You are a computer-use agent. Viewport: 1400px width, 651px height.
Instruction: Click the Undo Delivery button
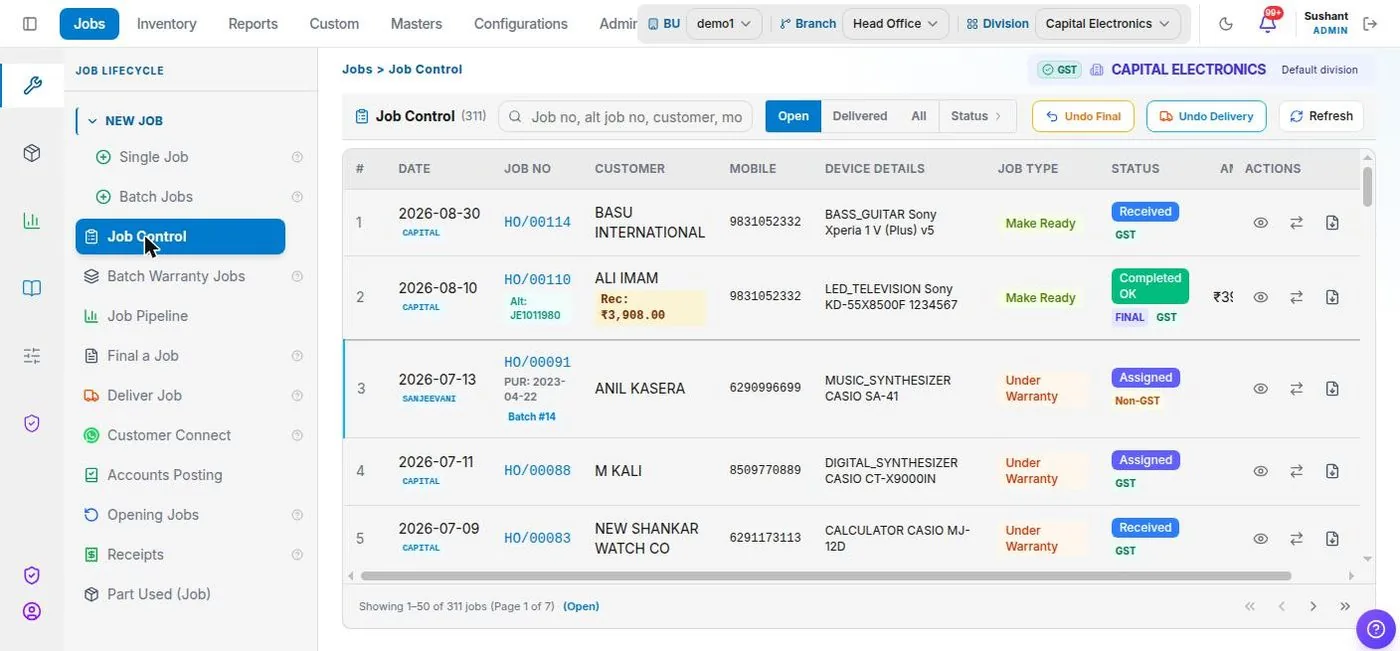(x=1206, y=116)
